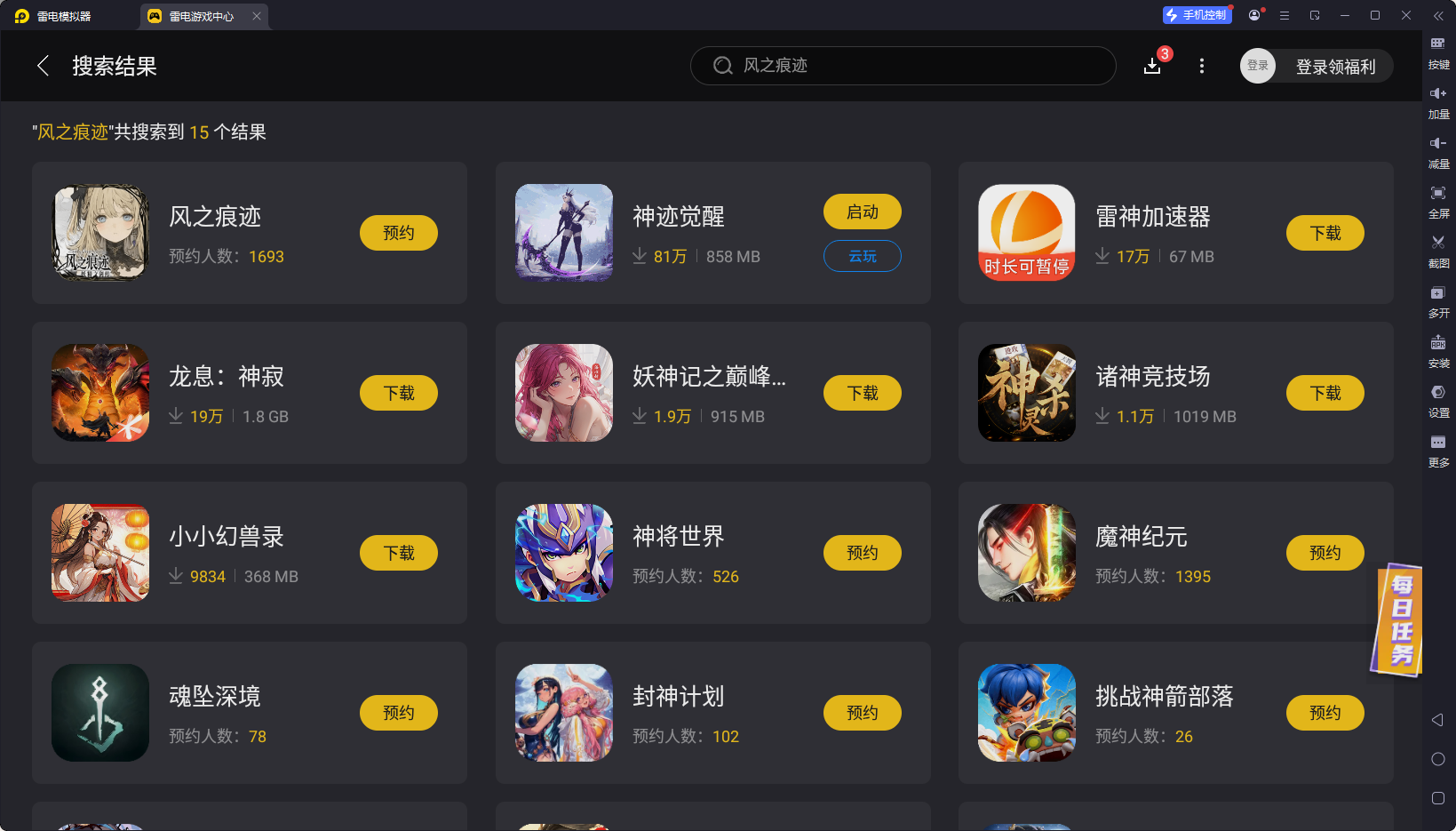This screenshot has height=831, width=1456.
Task: Open 龙息：神寂 game thumbnail
Action: click(x=100, y=393)
